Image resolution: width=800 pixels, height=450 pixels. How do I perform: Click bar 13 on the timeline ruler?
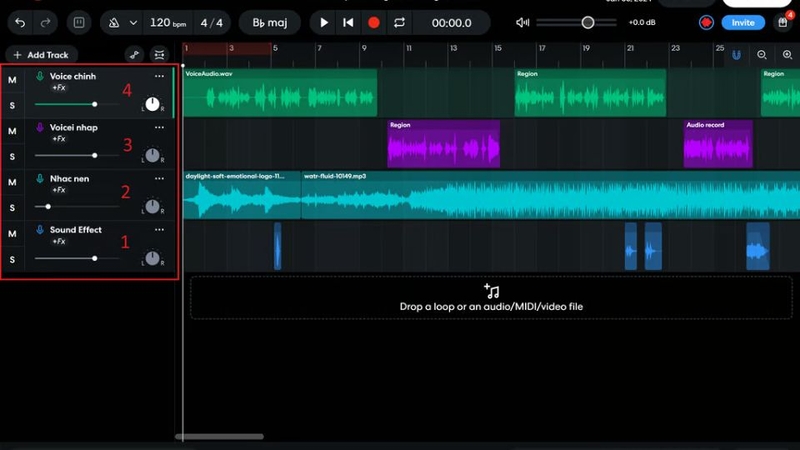tap(454, 48)
